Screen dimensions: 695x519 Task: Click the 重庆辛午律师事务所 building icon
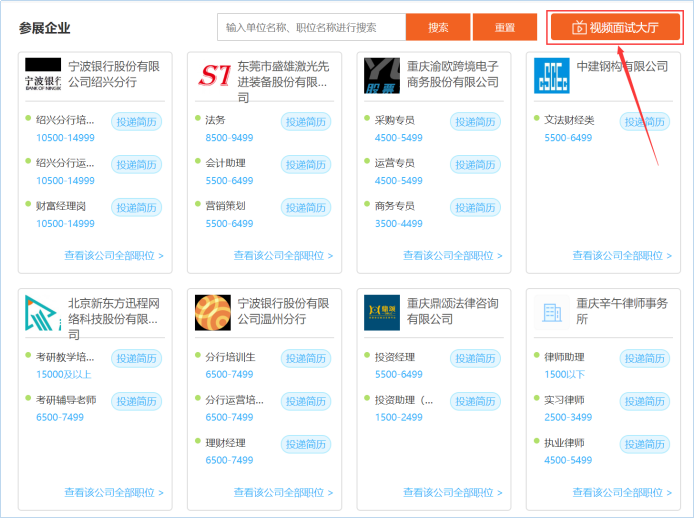click(551, 313)
